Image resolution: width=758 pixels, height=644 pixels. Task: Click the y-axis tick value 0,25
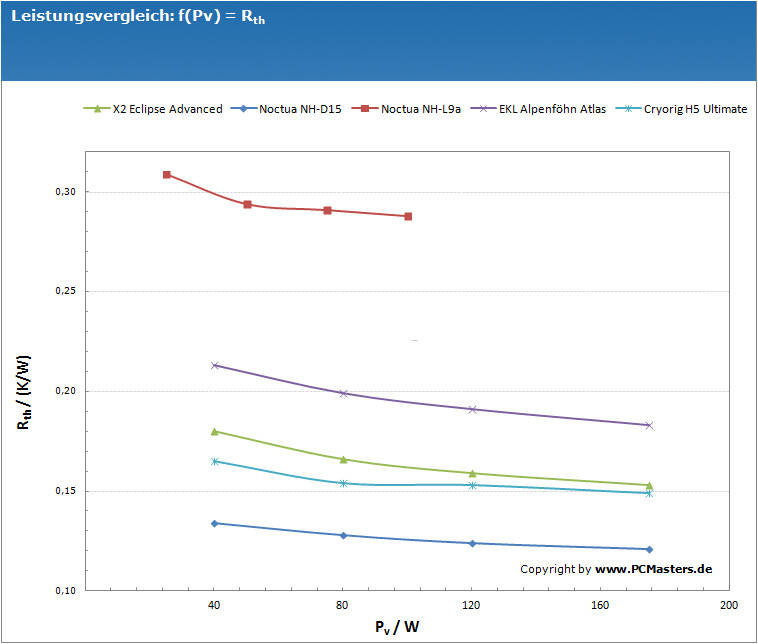(x=66, y=291)
